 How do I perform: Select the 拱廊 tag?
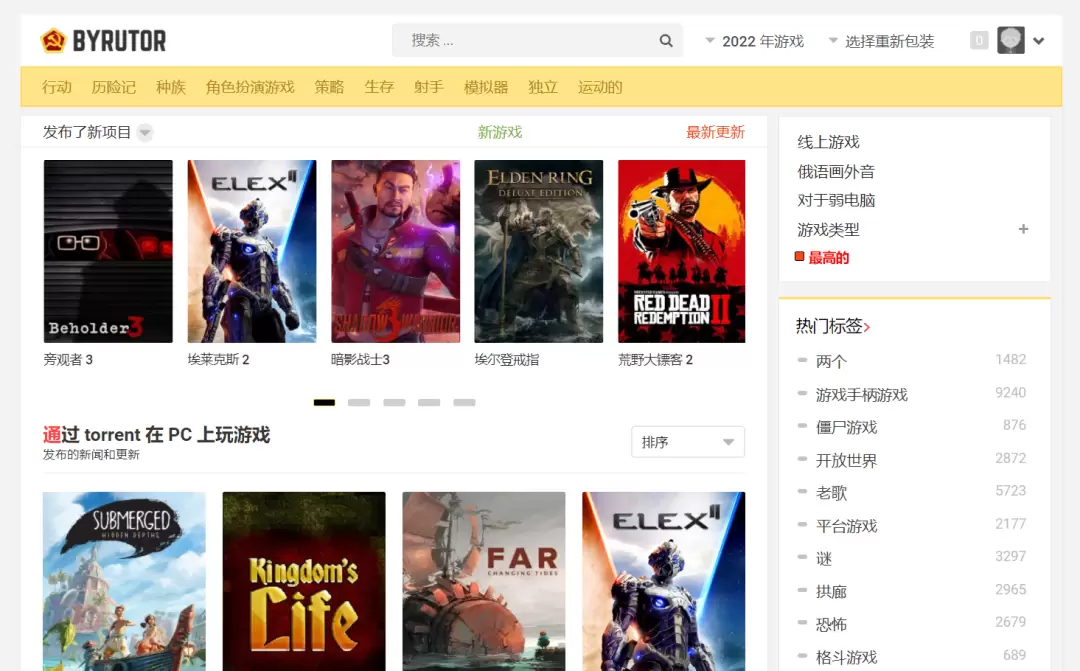831,592
